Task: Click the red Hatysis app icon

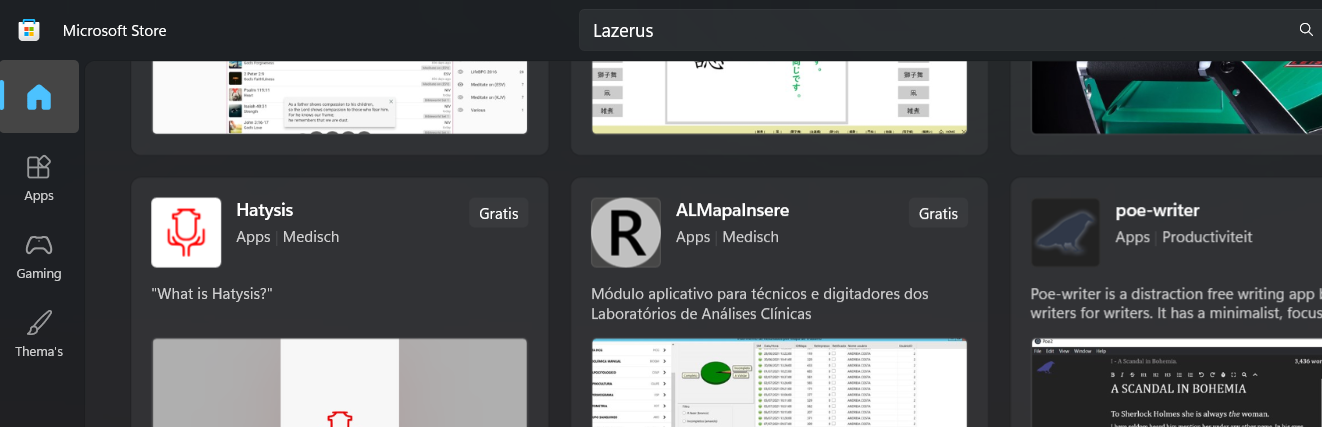Action: (186, 232)
